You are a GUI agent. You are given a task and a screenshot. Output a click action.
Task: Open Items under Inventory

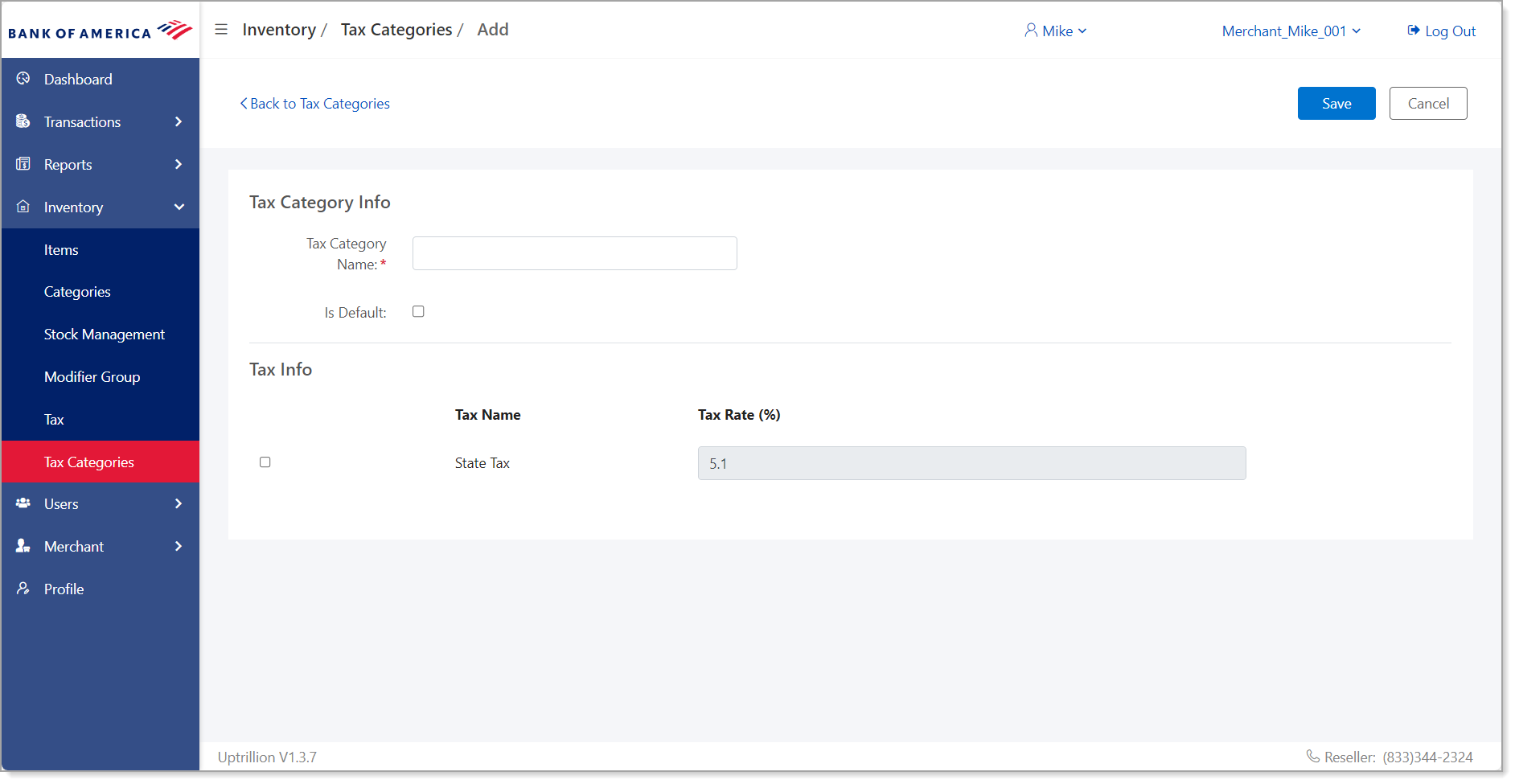101,249
